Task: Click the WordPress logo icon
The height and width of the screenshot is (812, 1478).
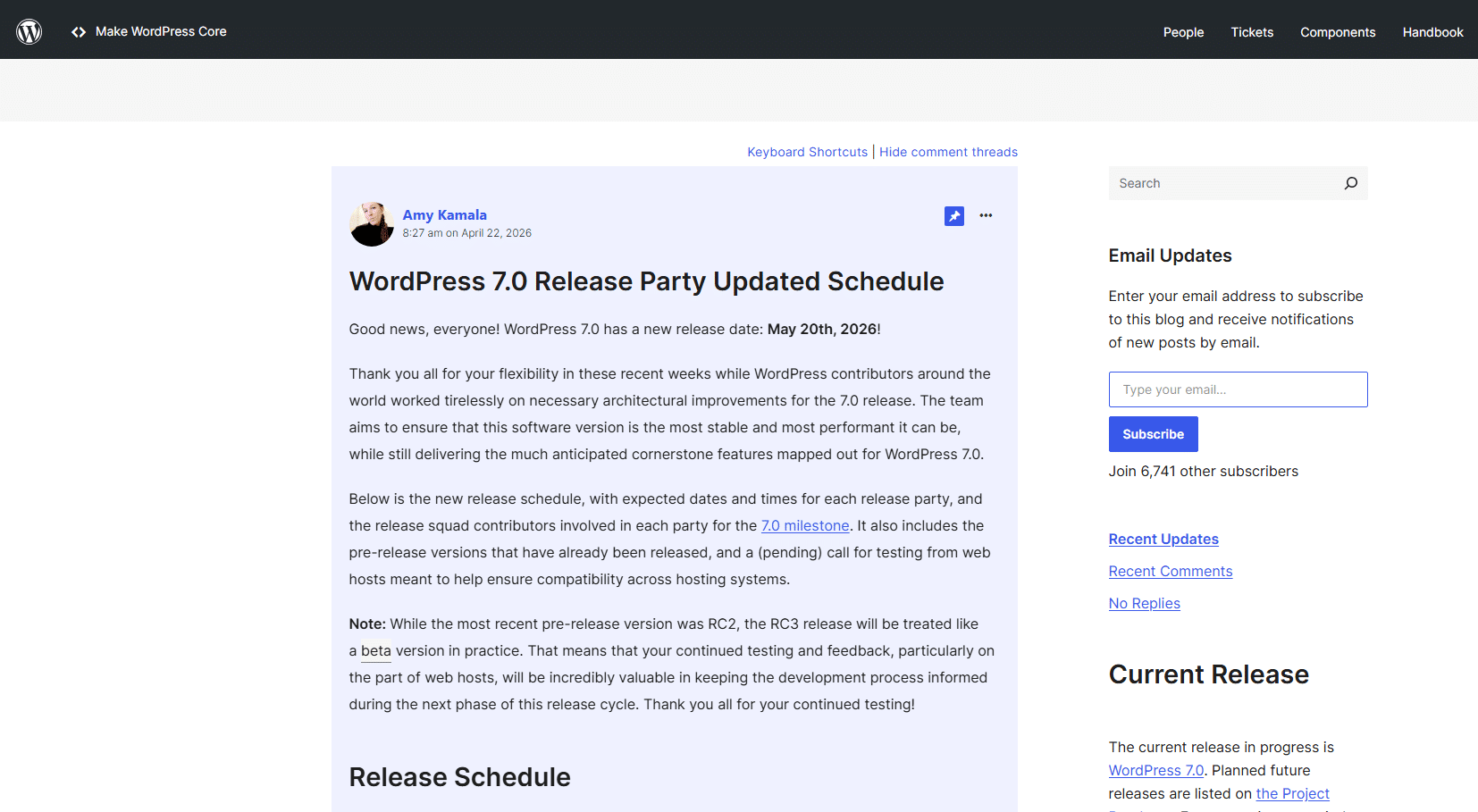Action: (x=29, y=31)
